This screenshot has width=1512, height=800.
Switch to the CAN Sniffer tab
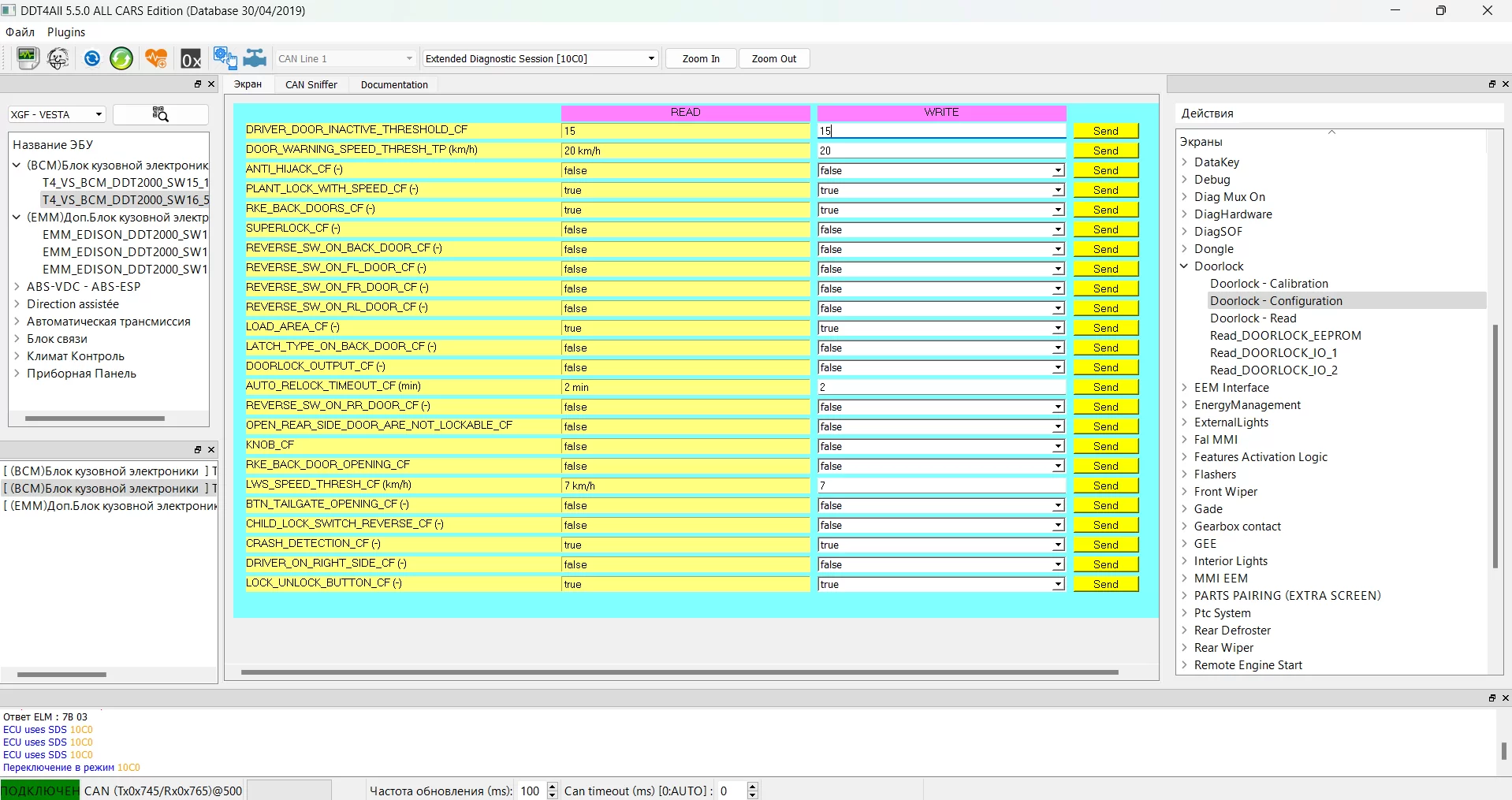[311, 84]
